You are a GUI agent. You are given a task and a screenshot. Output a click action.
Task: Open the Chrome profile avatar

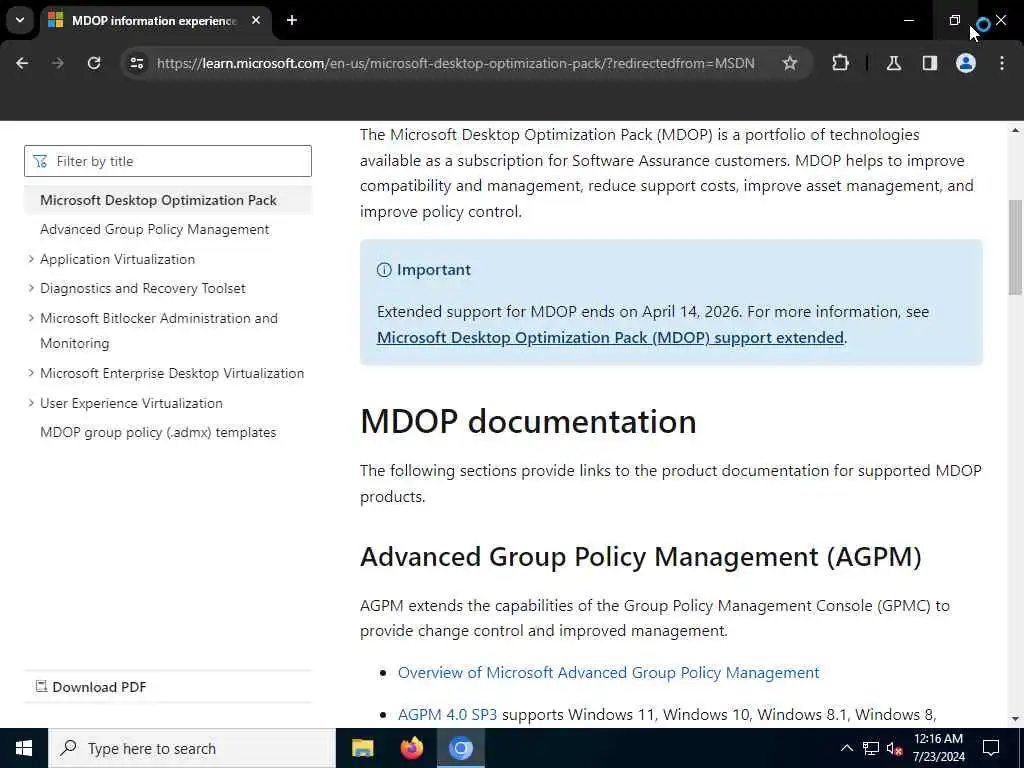(966, 63)
